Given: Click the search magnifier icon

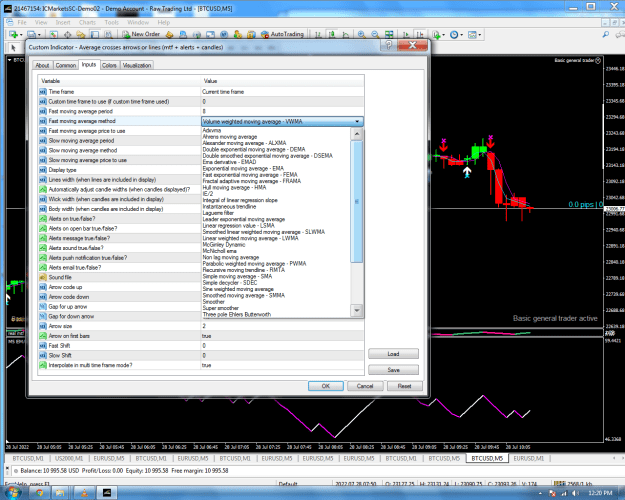Looking at the screenshot, I should click(606, 35).
